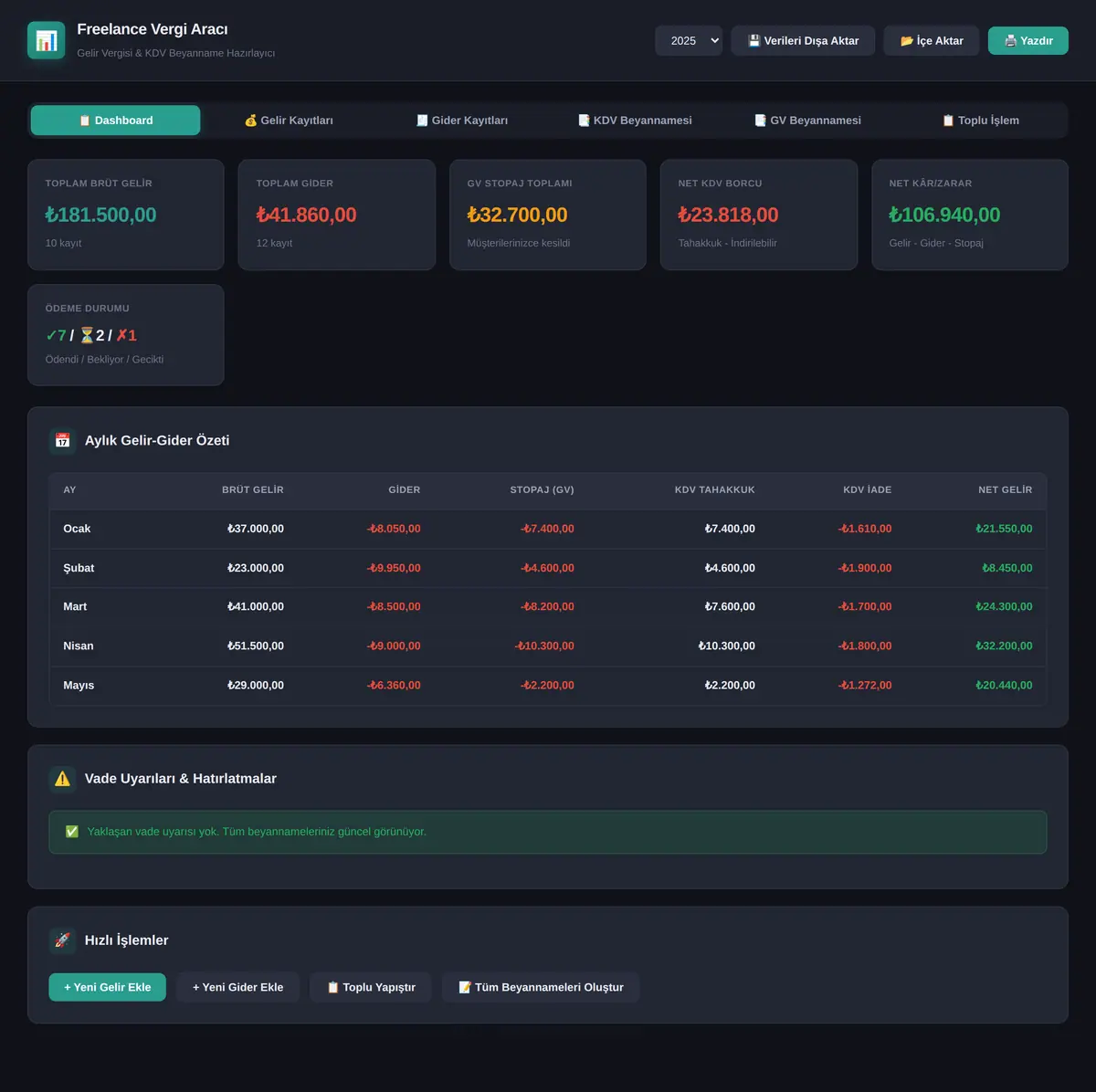The height and width of the screenshot is (1092, 1096).
Task: Click the GV Stopaj Toplamı value ₺32.700,00
Action: pyautogui.click(x=517, y=215)
